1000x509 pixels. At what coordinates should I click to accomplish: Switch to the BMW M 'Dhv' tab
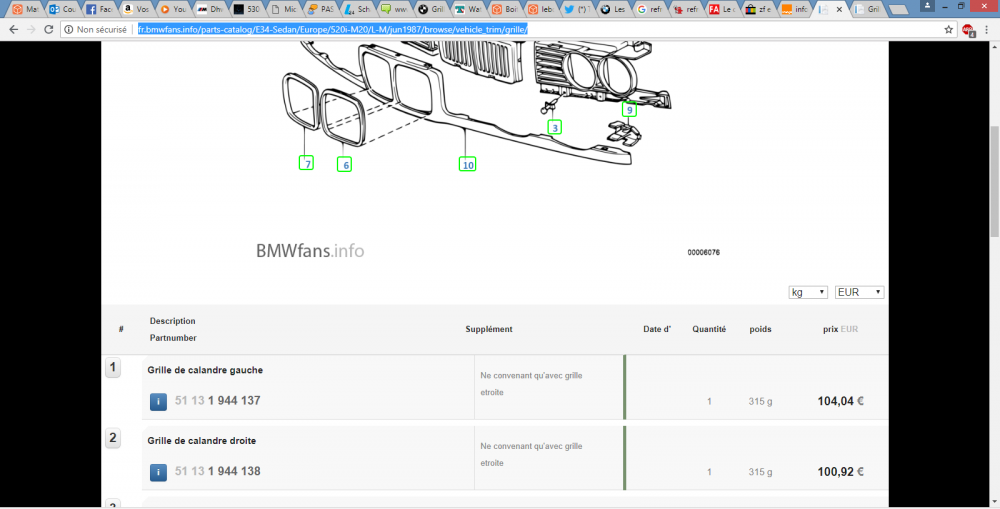click(210, 10)
